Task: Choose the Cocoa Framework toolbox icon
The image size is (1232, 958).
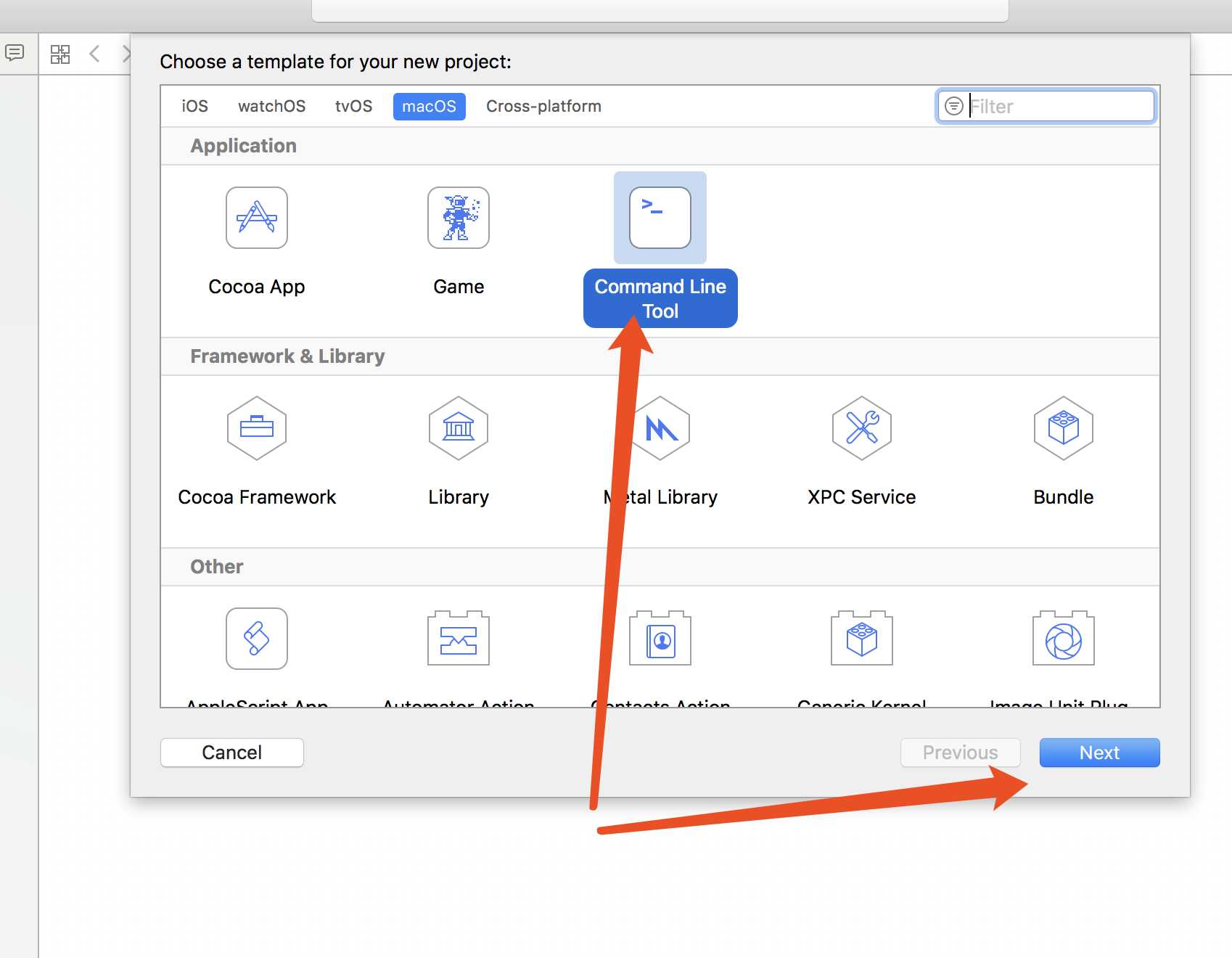Action: coord(257,428)
